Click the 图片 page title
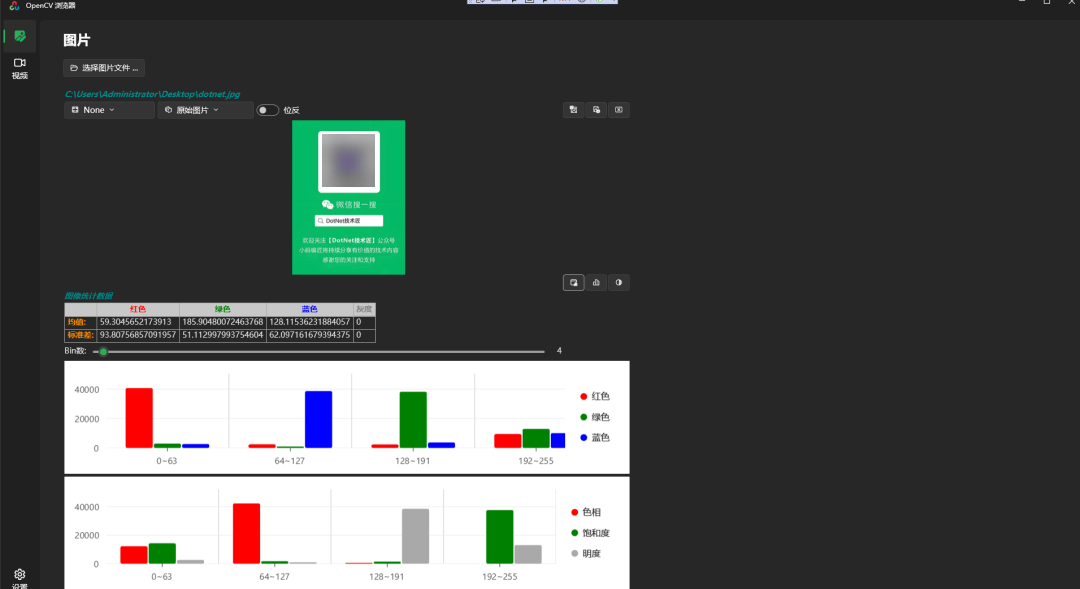The height and width of the screenshot is (589, 1080). pyautogui.click(x=76, y=40)
